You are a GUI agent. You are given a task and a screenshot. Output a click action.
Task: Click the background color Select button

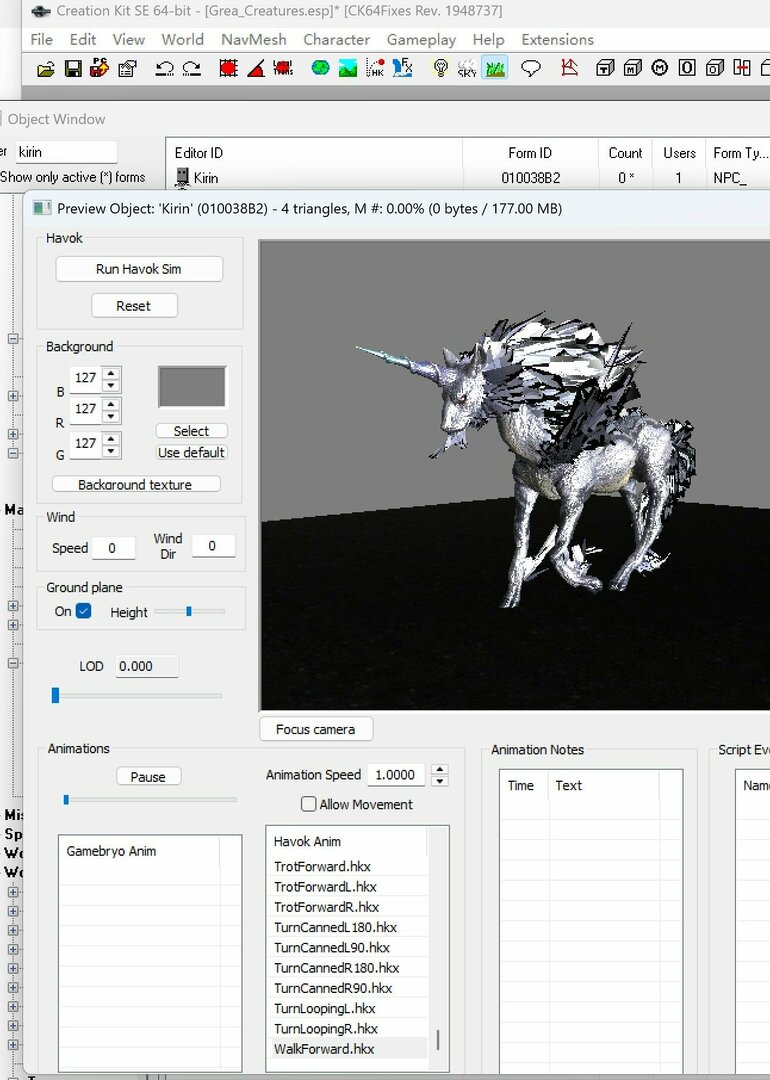pos(191,430)
